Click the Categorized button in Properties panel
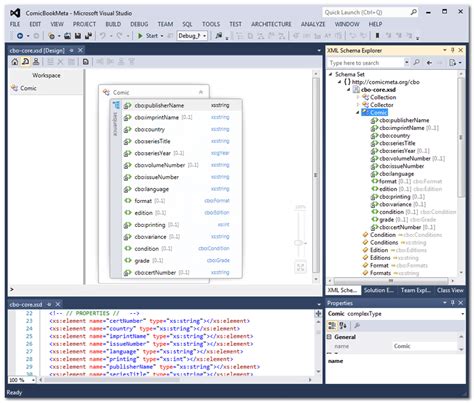The width and height of the screenshot is (474, 403). click(x=332, y=325)
